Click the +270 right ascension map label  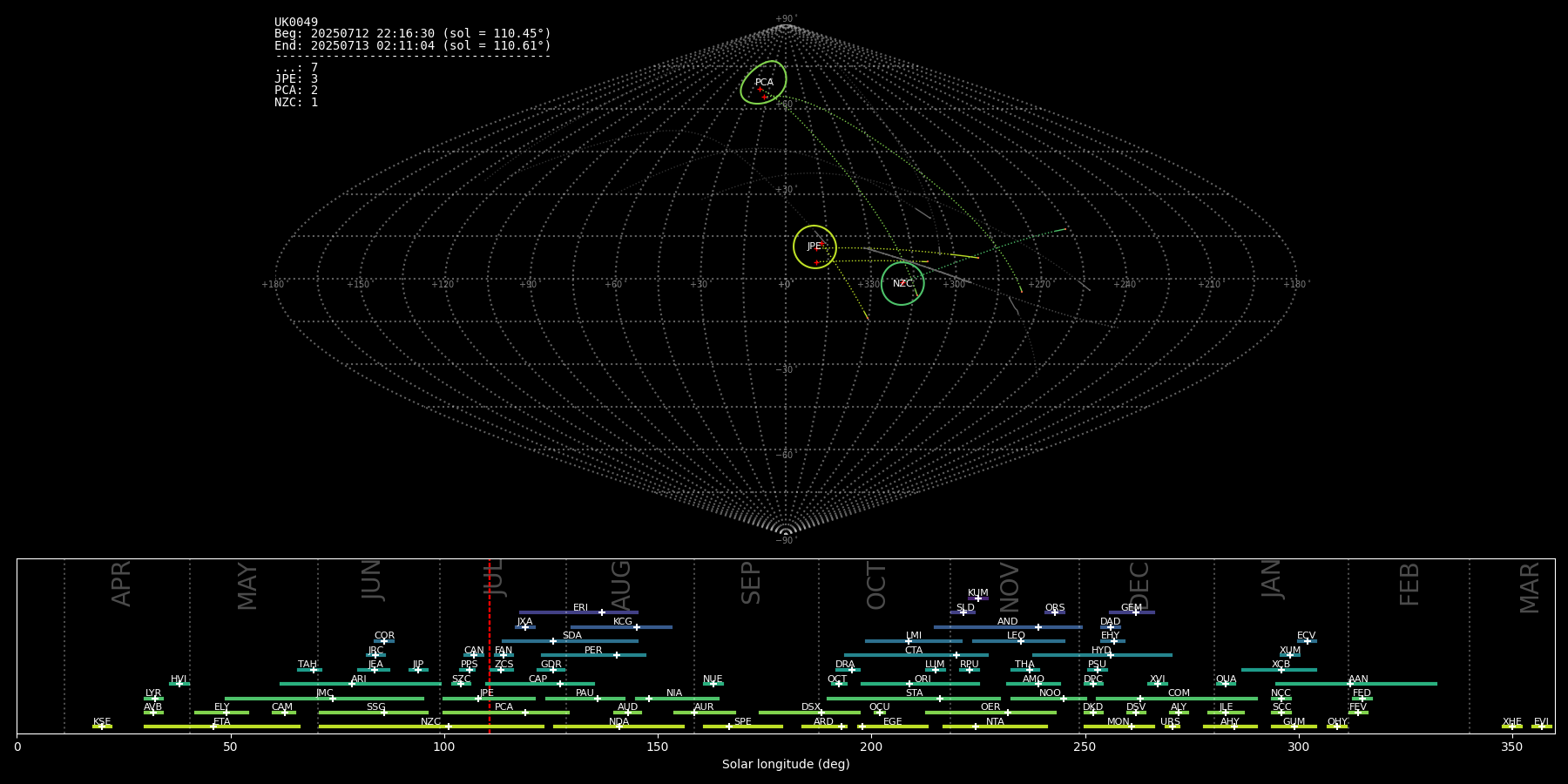pos(1039,284)
